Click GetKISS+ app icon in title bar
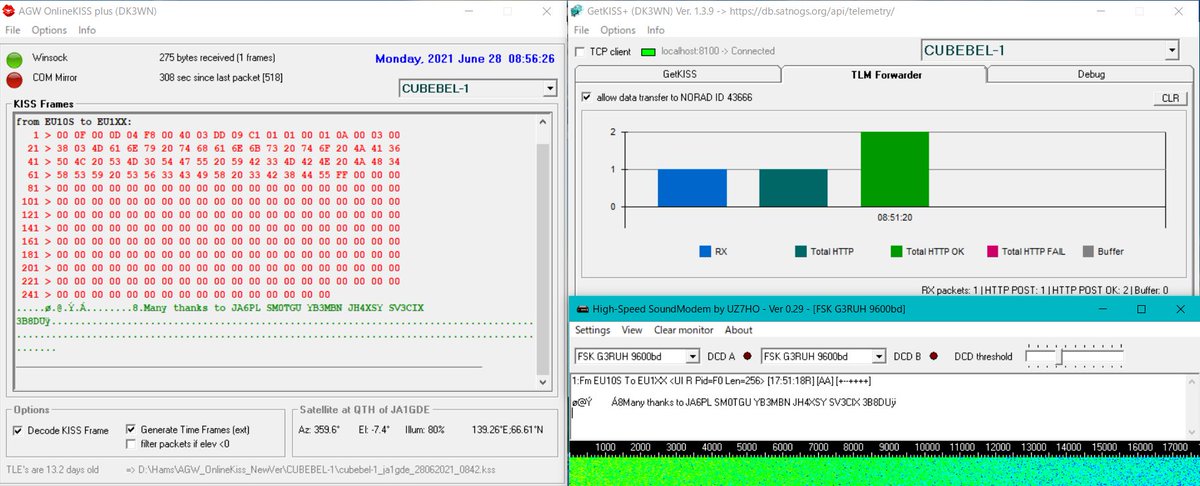 tap(576, 11)
